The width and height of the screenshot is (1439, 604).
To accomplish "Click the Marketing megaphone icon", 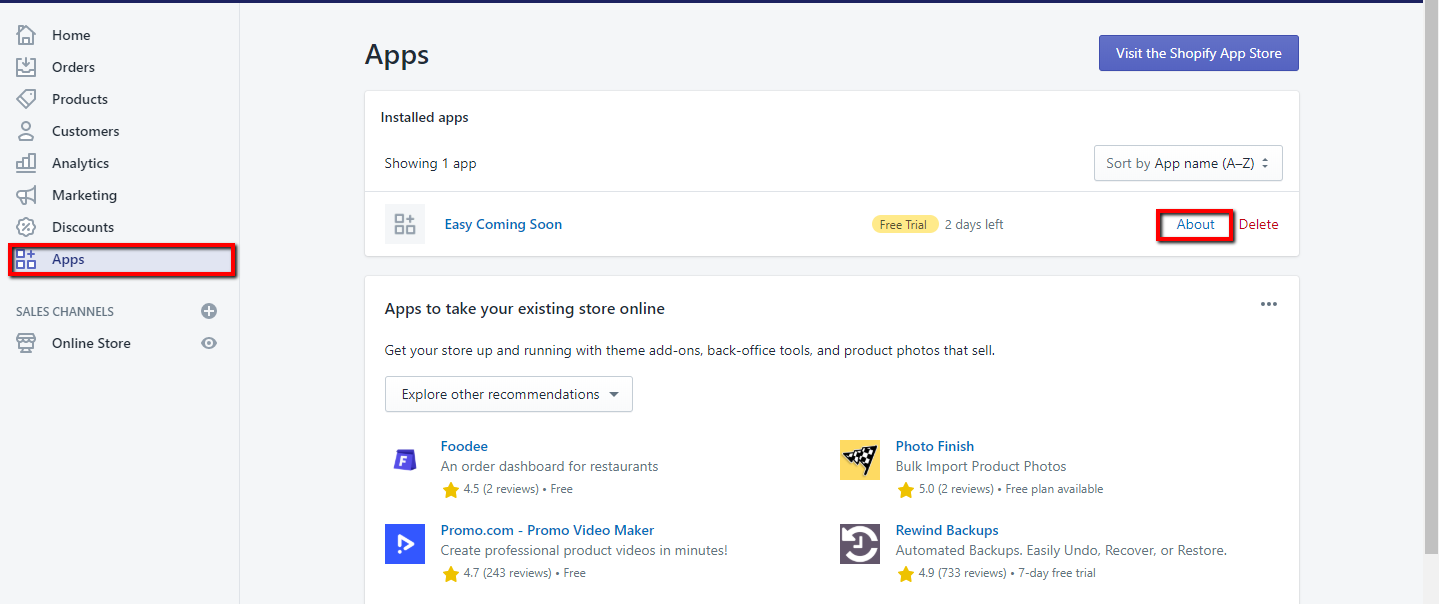I will [26, 195].
